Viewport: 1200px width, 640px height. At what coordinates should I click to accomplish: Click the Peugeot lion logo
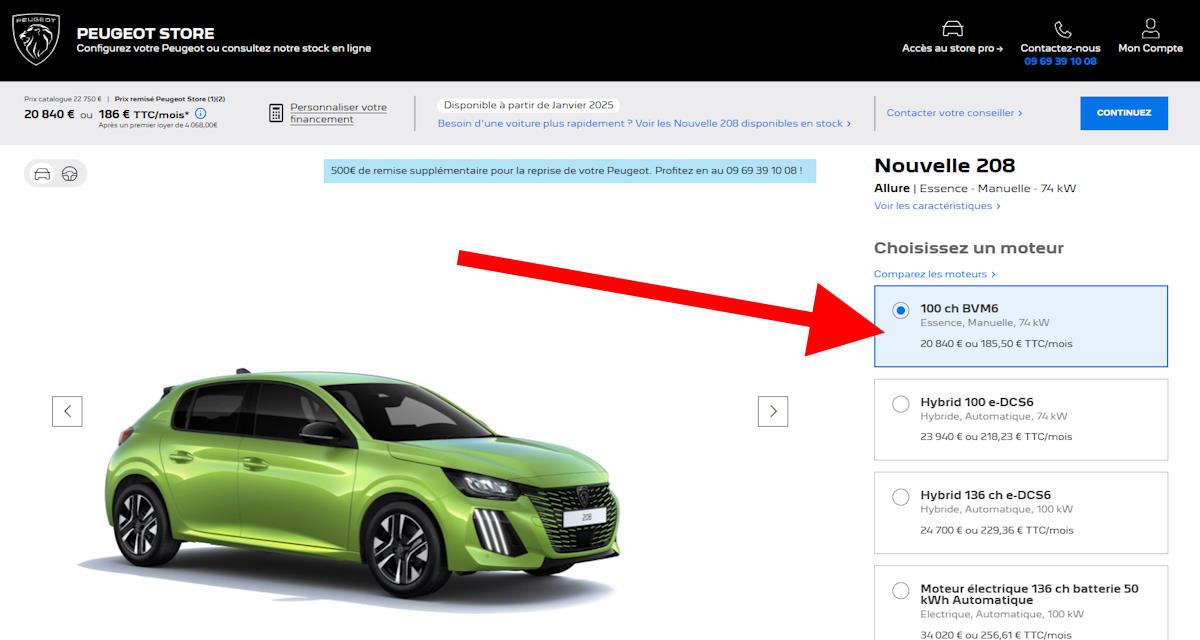click(x=36, y=40)
